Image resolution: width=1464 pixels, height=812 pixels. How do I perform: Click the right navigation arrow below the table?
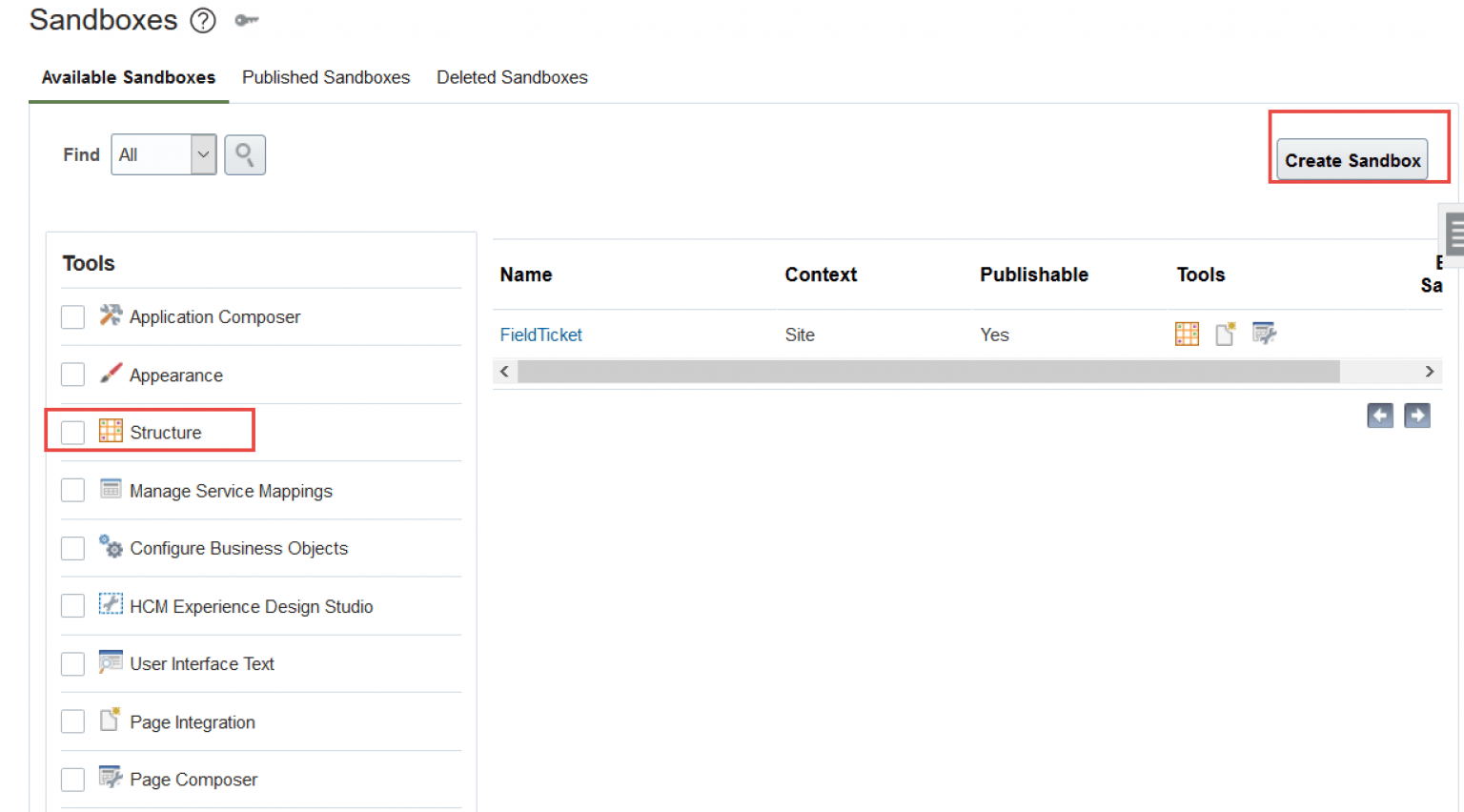1417,416
